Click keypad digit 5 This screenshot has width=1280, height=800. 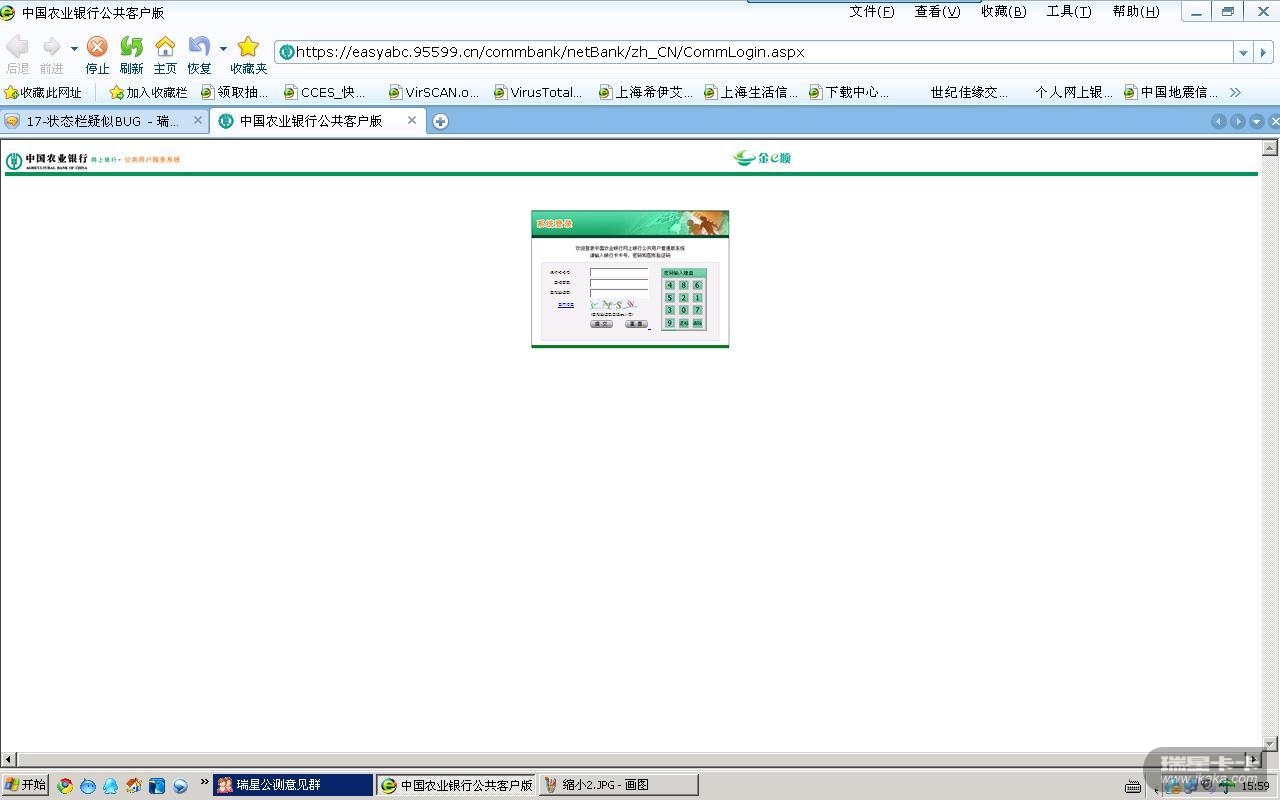click(670, 298)
